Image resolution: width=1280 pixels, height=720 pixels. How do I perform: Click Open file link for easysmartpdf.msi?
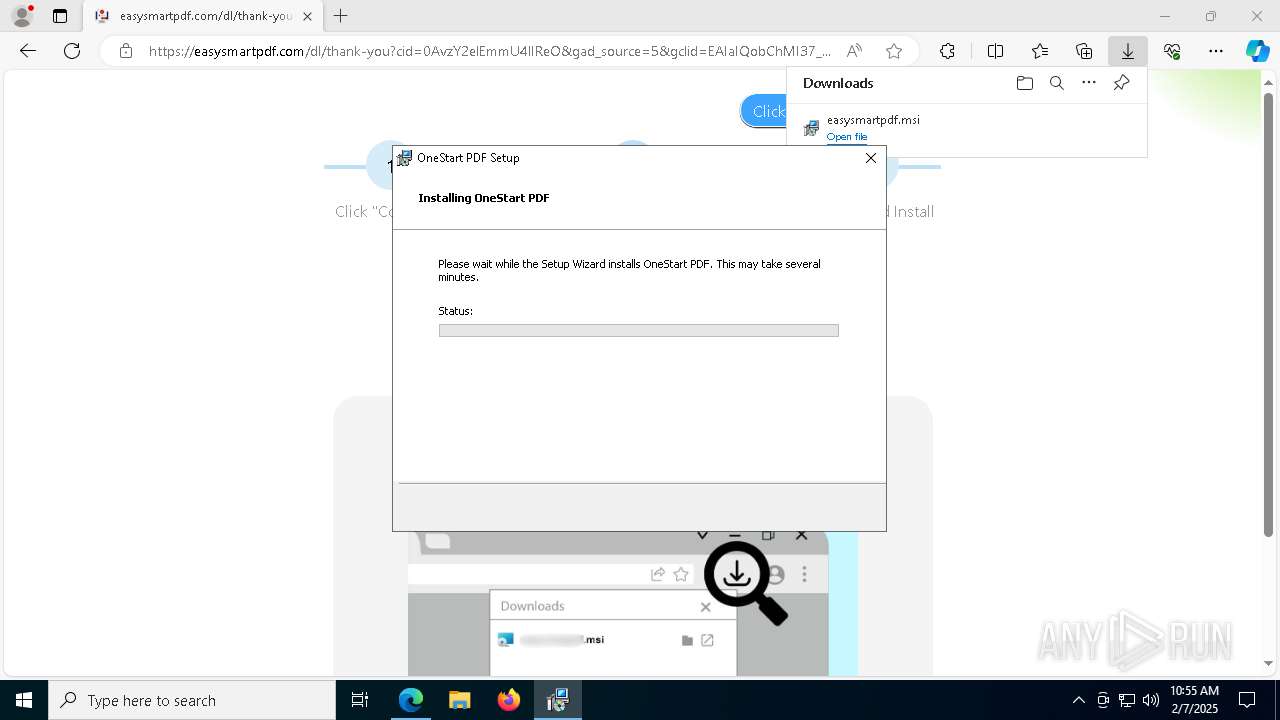point(847,137)
